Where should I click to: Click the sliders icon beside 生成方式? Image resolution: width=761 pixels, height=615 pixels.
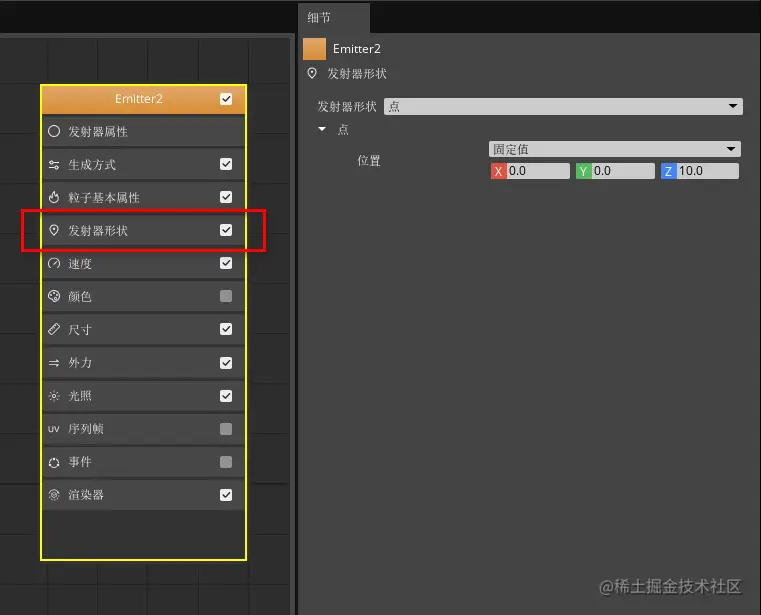coord(54,165)
